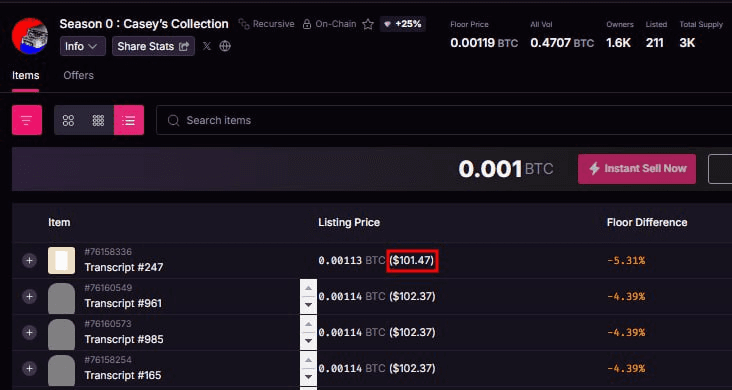
Task: Select the Items tab
Action: 26,75
